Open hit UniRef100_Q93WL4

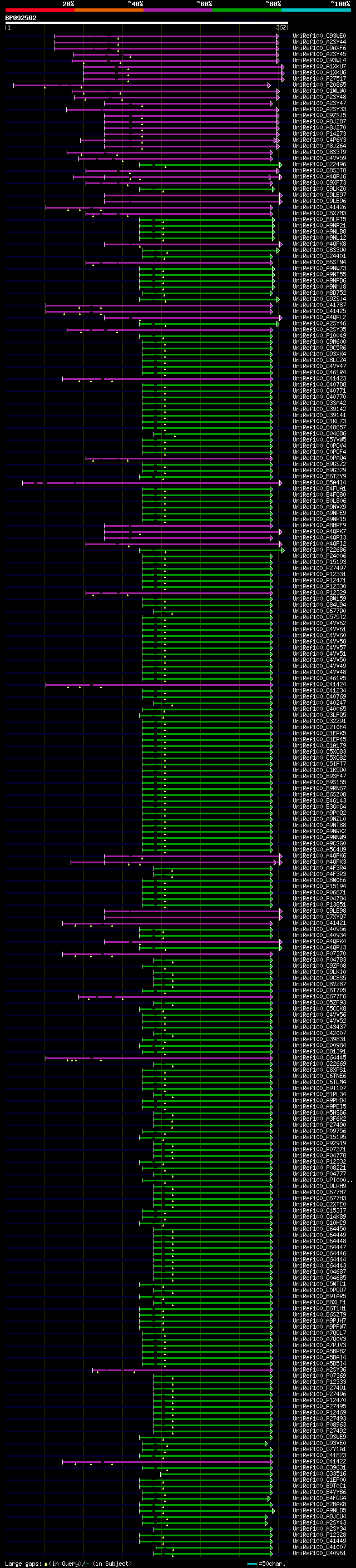coord(319,60)
